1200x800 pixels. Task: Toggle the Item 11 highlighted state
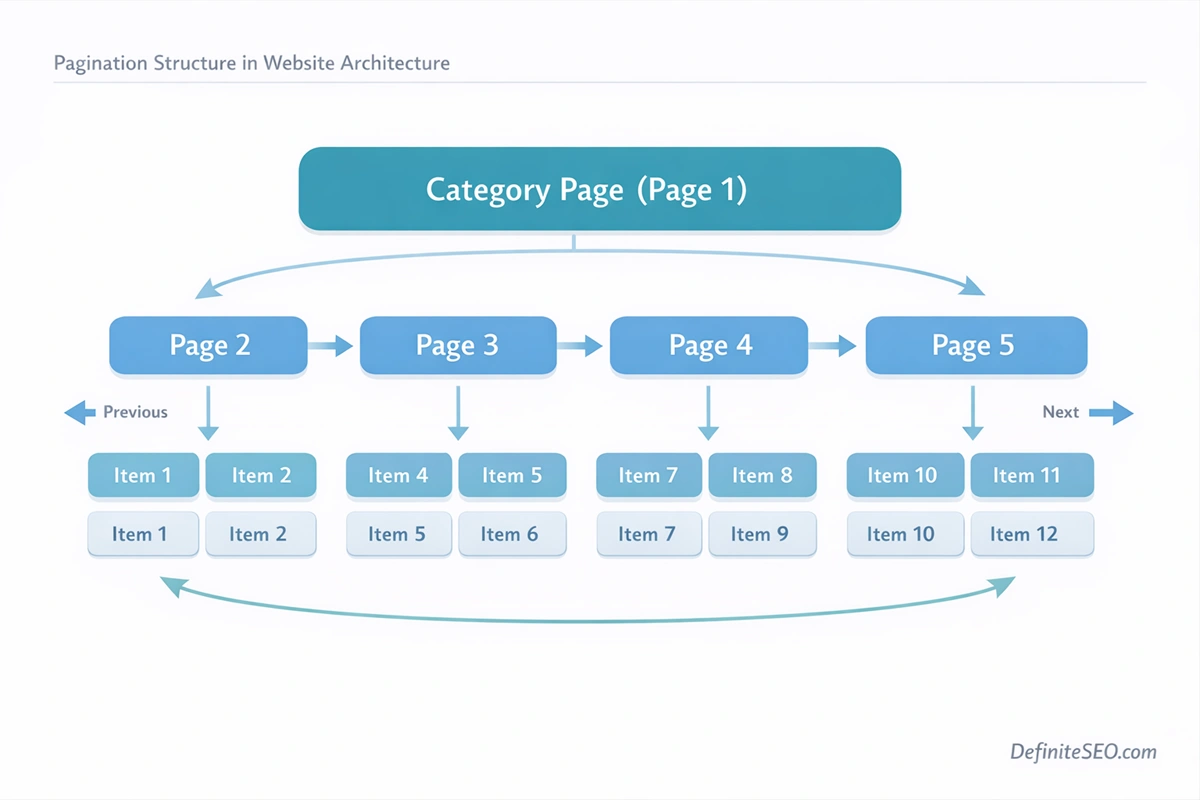click(x=1032, y=475)
